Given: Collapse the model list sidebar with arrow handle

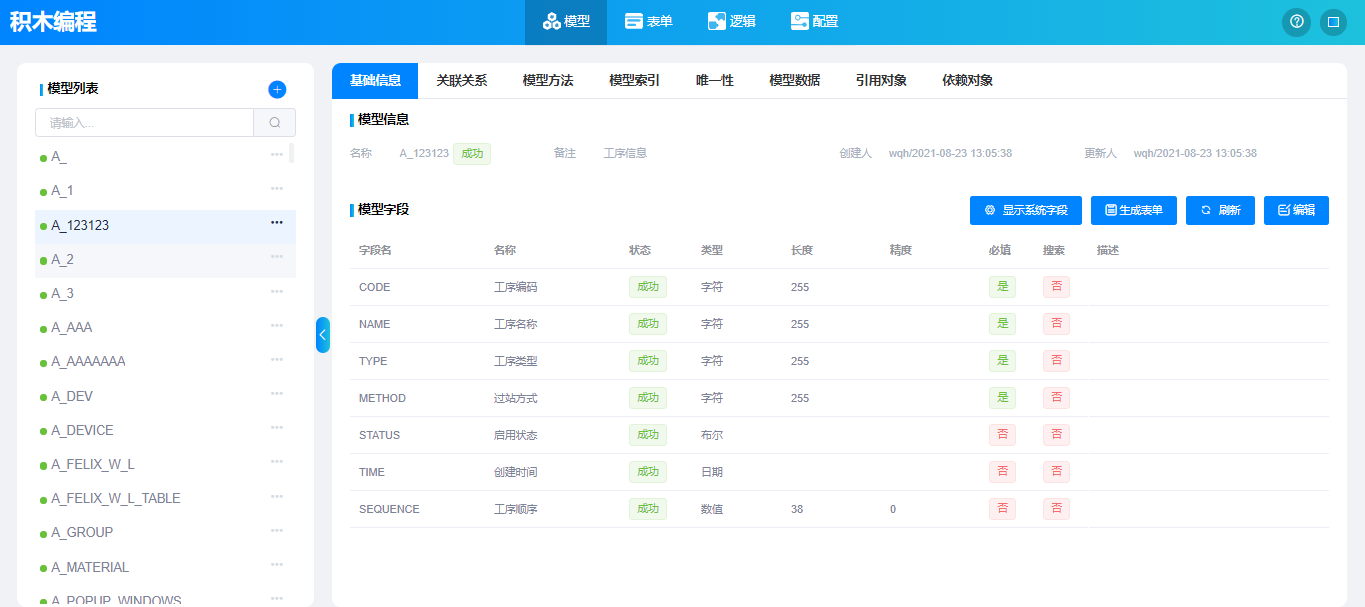Looking at the screenshot, I should click(x=322, y=335).
